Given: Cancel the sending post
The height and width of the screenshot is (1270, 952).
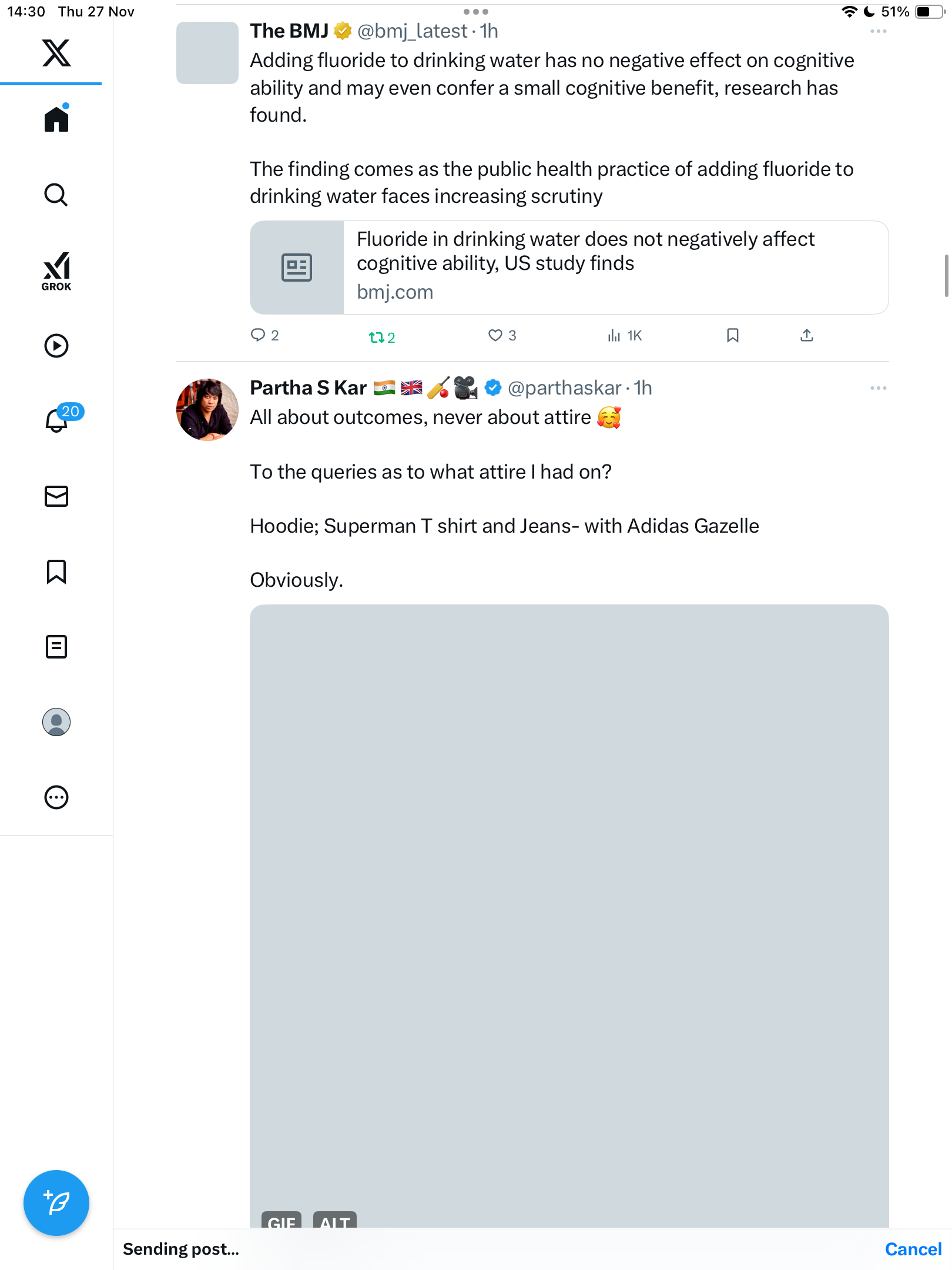Looking at the screenshot, I should [913, 1249].
